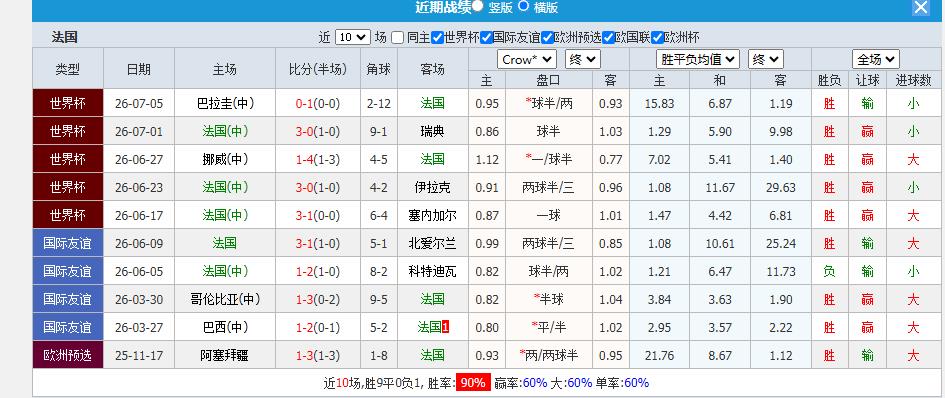
Task: Click score 1-3(0-2) for 哥伦比亚 match
Action: (x=318, y=299)
